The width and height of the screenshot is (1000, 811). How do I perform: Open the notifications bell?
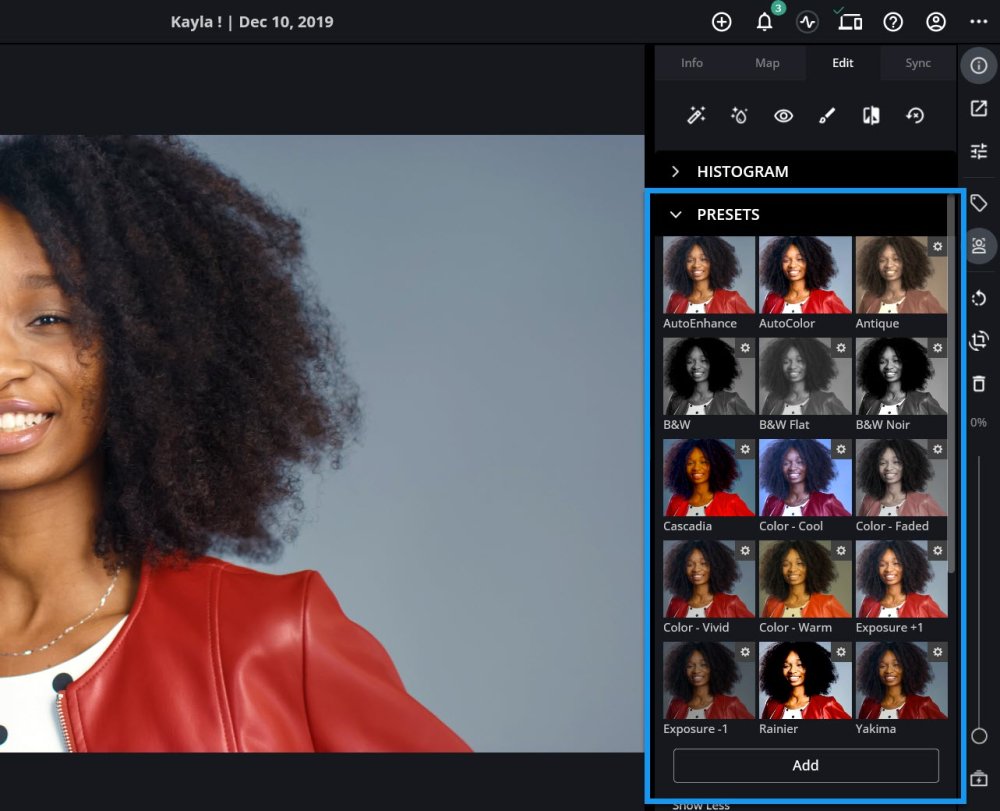point(765,22)
